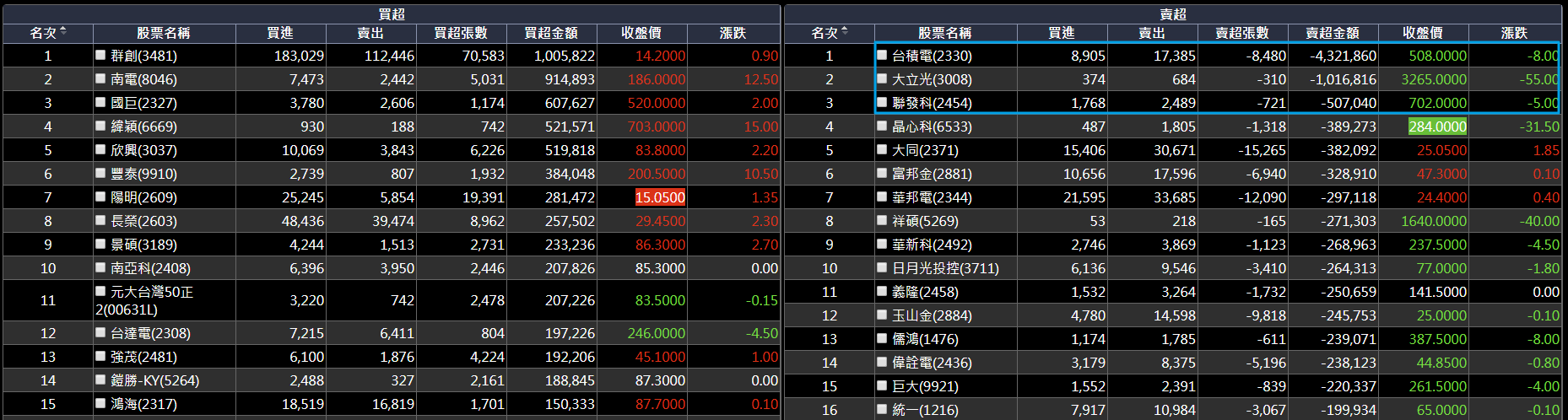Open stock 祥碩(5269)
Image resolution: width=1568 pixels, height=420 pixels.
point(926,221)
